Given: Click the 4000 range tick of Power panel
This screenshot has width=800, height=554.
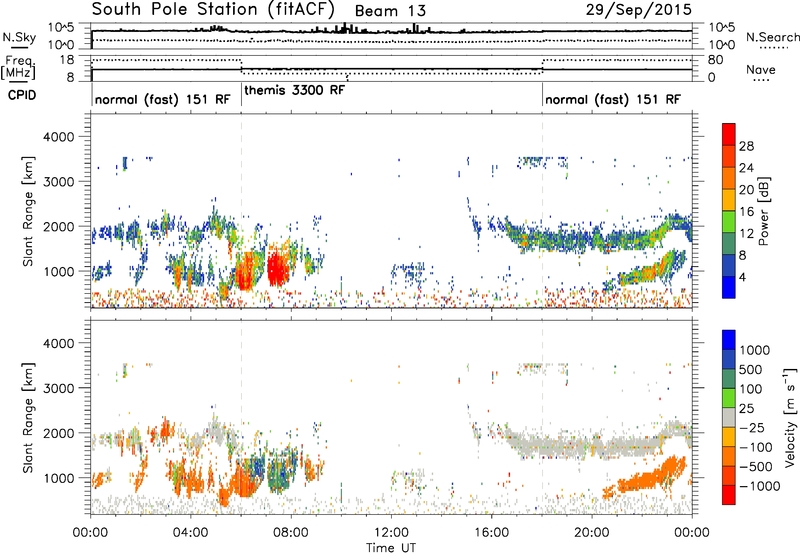Looking at the screenshot, I should (x=58, y=137).
